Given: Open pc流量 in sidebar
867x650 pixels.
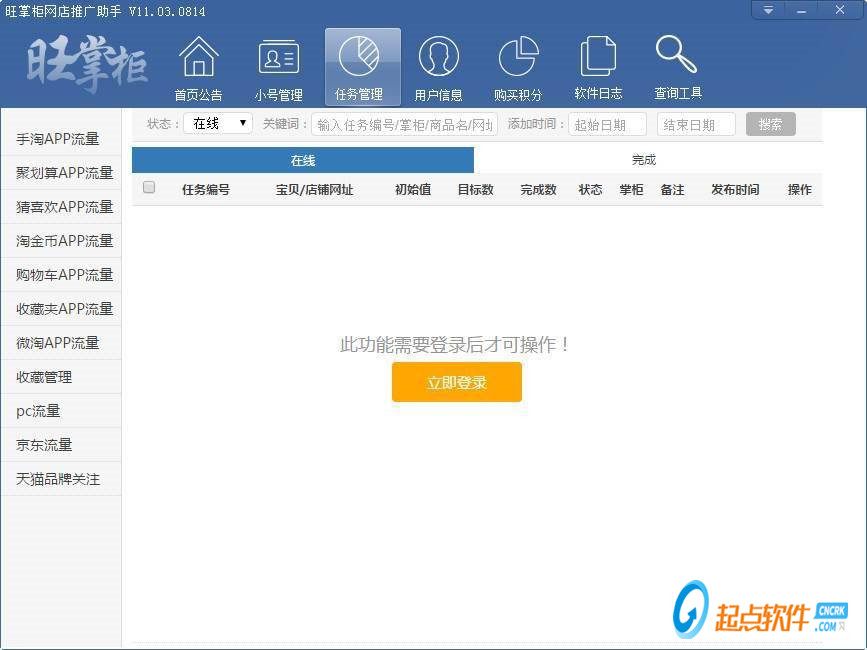Looking at the screenshot, I should click(x=61, y=411).
